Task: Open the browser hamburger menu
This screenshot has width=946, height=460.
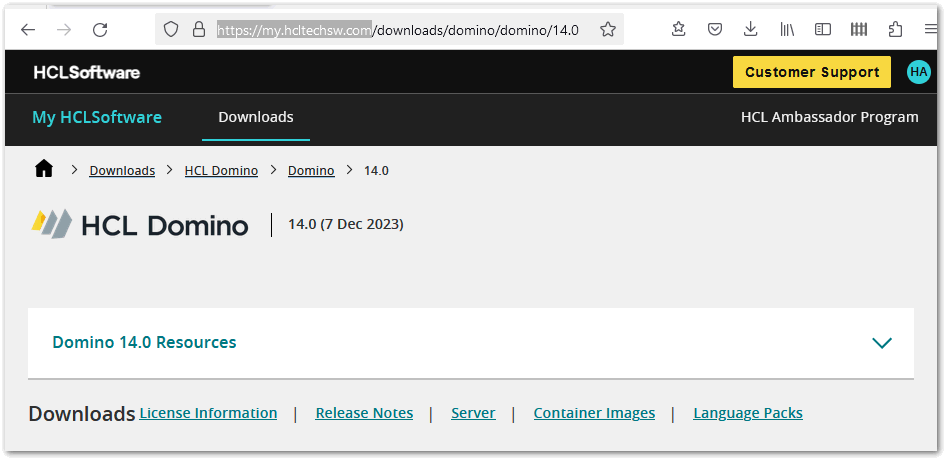Action: click(930, 30)
